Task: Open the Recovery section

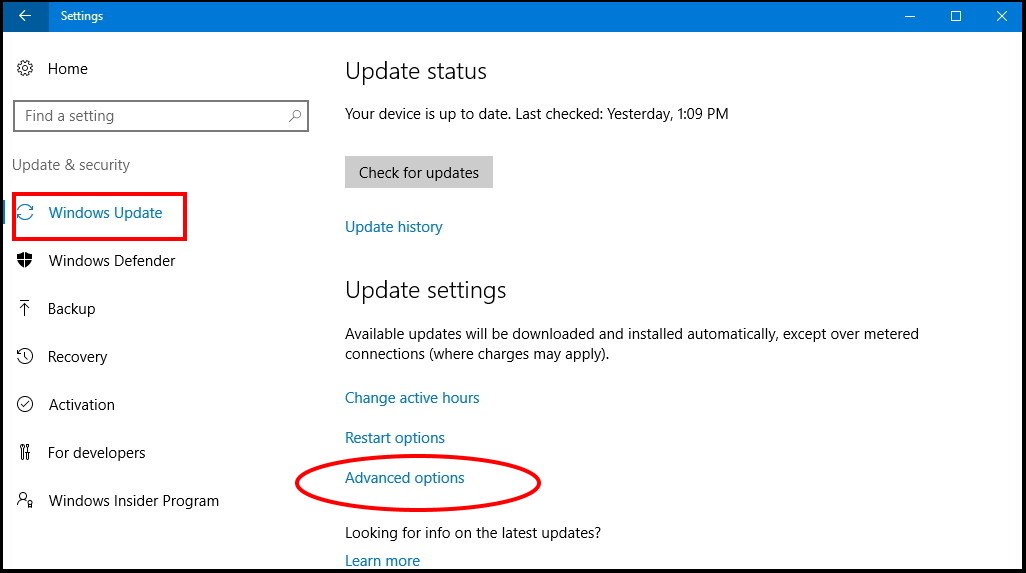Action: click(77, 356)
